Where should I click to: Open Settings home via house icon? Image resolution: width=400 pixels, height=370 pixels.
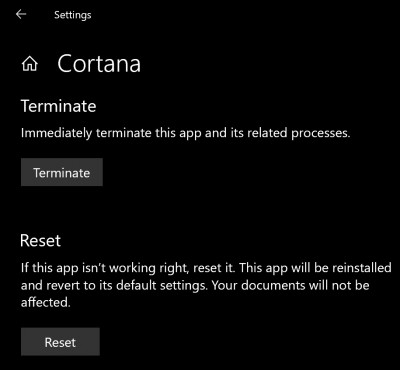30,64
